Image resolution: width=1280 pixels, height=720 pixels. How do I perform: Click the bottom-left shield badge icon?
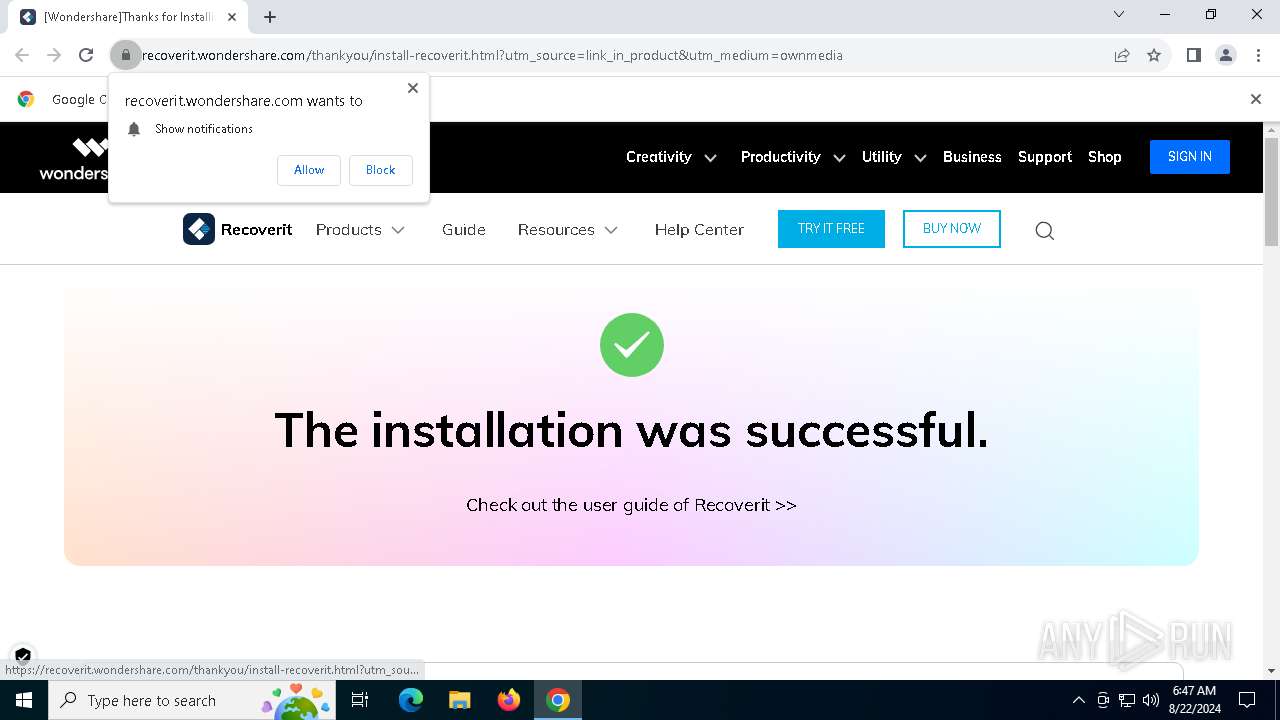pos(23,656)
